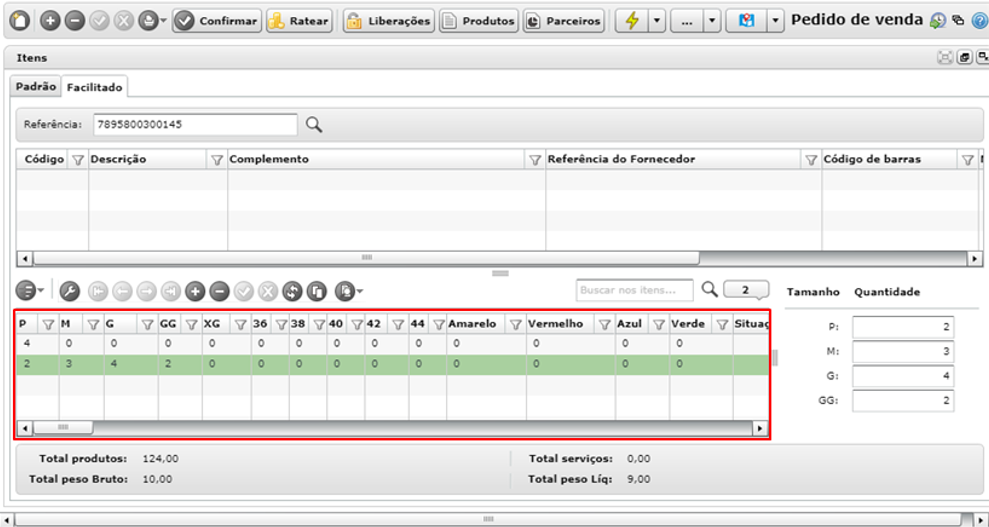Click the magnifier beside Buscar nos itens
This screenshot has height=527, width=989.
click(x=710, y=289)
